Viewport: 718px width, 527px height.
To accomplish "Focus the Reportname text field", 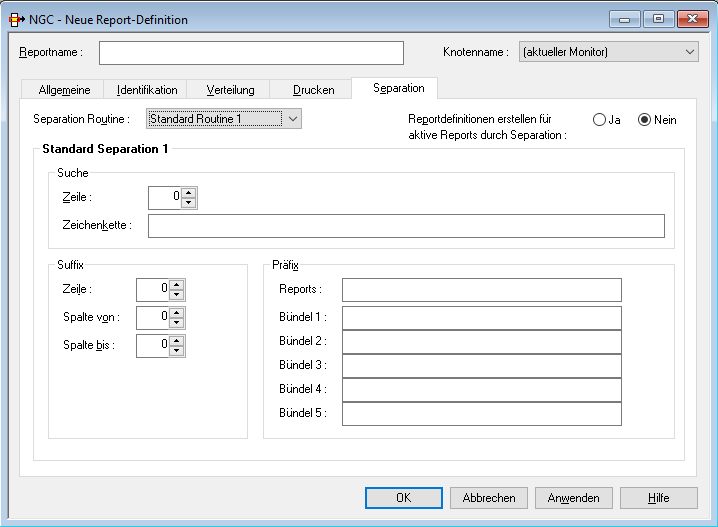I will click(x=251, y=52).
